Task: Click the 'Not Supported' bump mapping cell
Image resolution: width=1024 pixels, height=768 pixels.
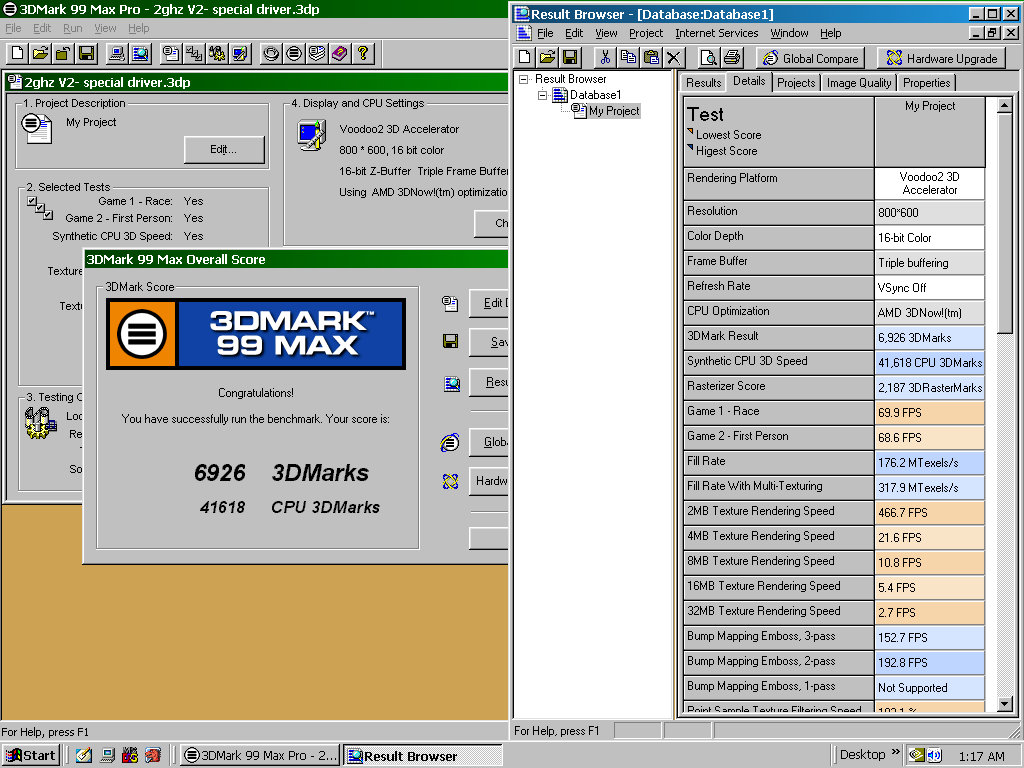Action: (x=930, y=687)
